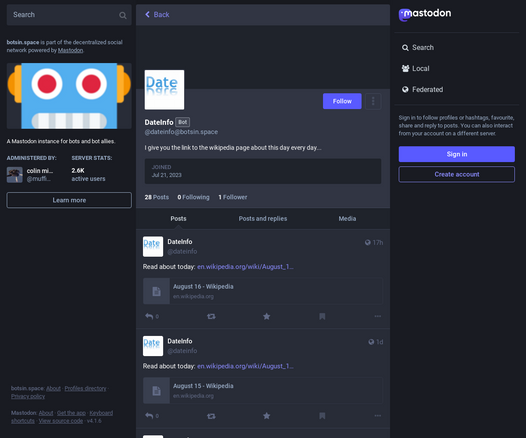The height and width of the screenshot is (438, 526).
Task: Switch to the Posts tab
Action: coord(178,219)
